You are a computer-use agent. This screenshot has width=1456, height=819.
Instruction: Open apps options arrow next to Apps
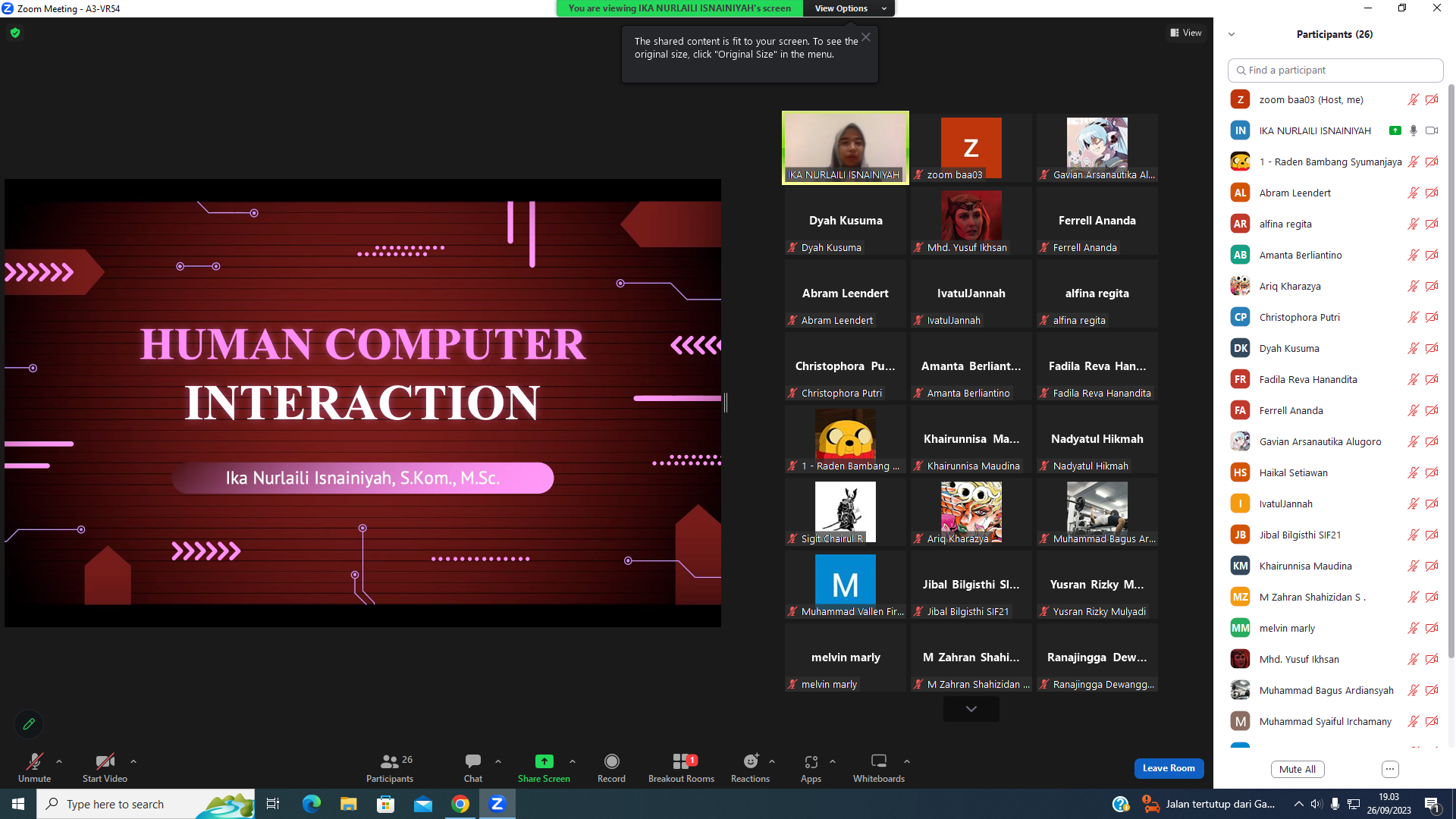click(833, 761)
